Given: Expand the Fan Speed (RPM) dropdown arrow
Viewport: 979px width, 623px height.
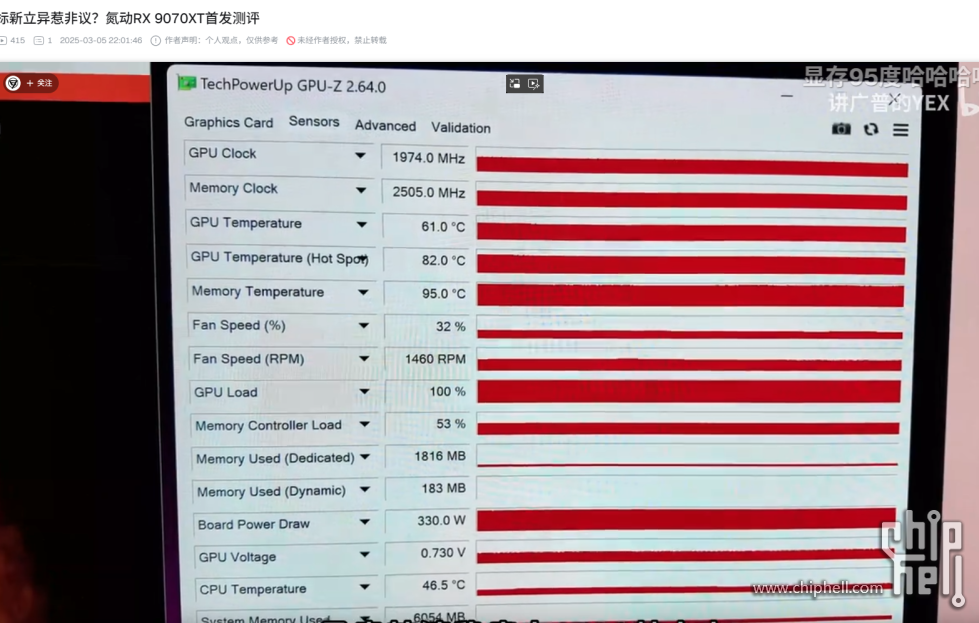Looking at the screenshot, I should point(364,358).
